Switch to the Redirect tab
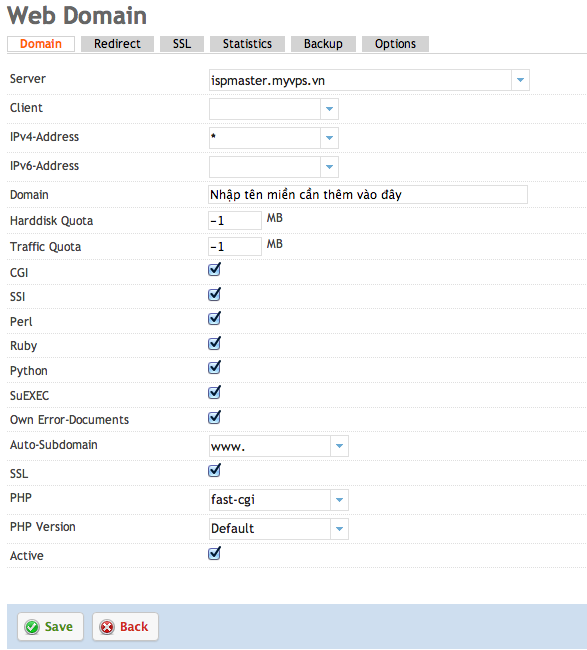The height and width of the screenshot is (650, 587). (x=117, y=44)
